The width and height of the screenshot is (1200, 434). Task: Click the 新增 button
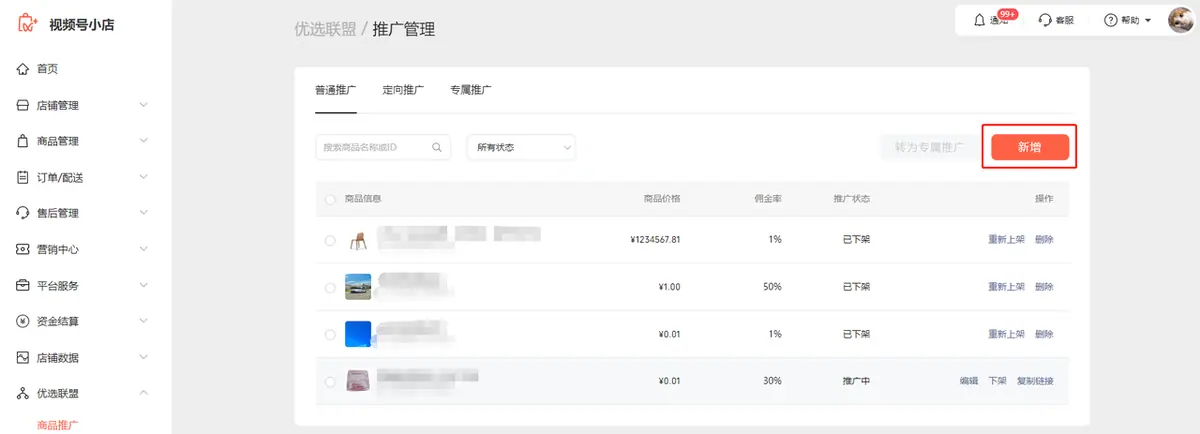point(1030,147)
